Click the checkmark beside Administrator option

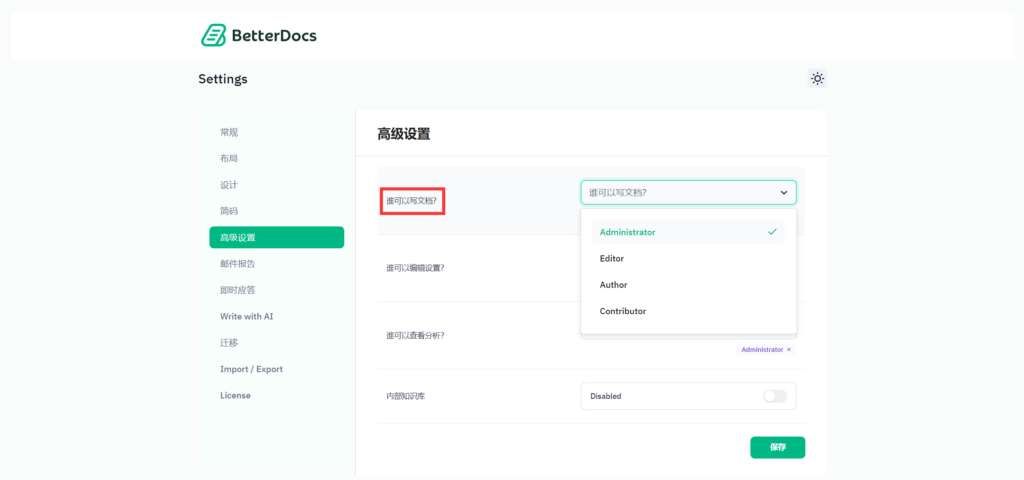point(773,232)
